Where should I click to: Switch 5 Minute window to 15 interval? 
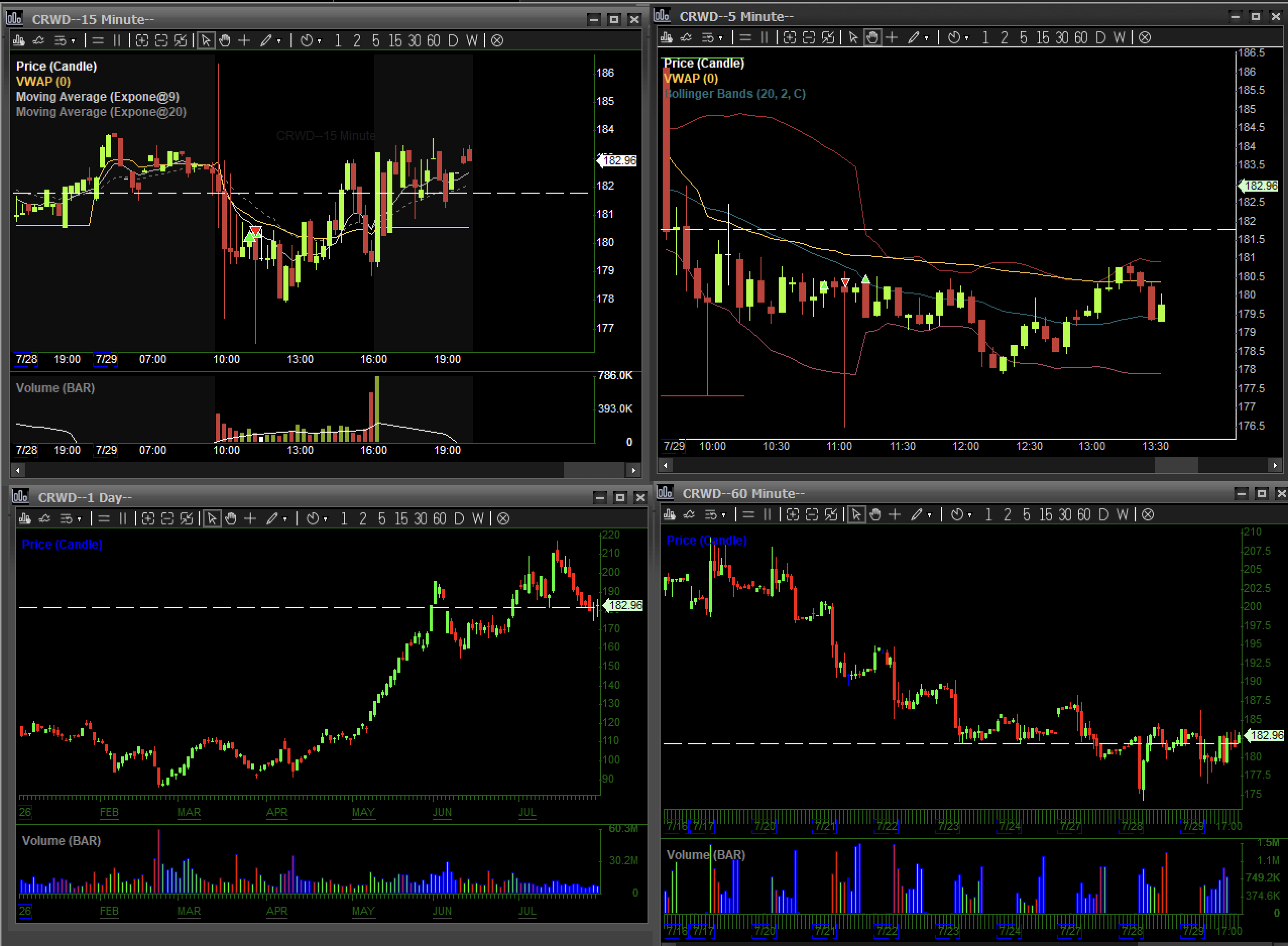click(1043, 38)
